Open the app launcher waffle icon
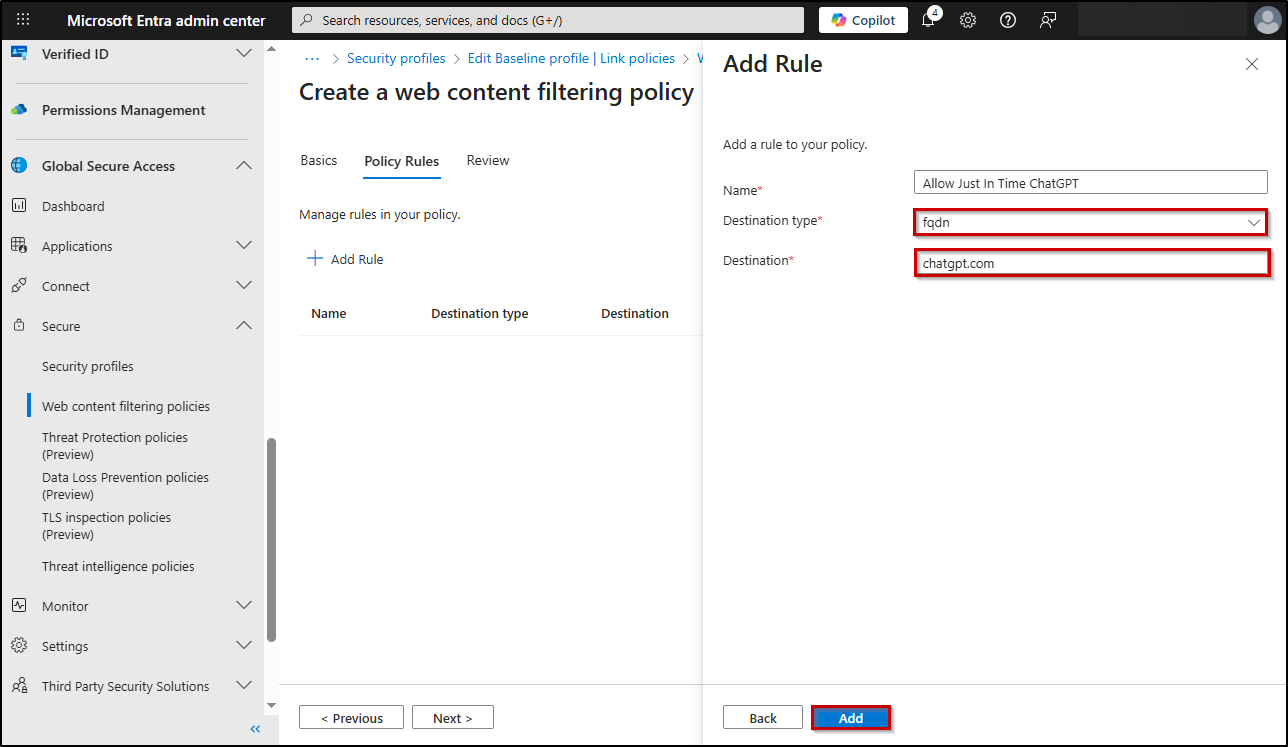Screen dimensions: 1288x747 [x=23, y=20]
